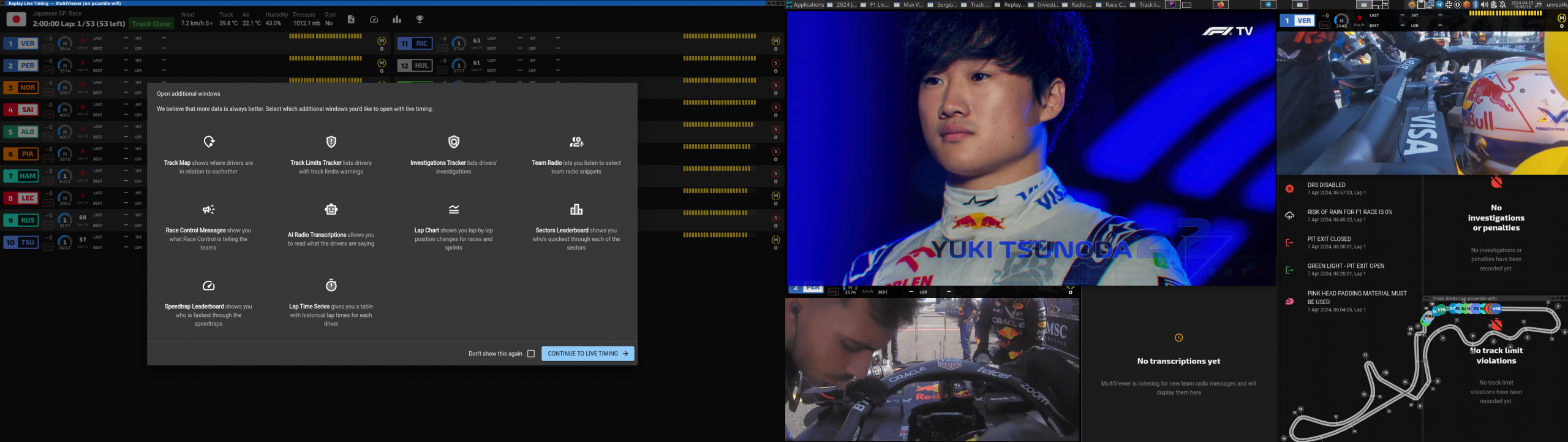Open the volume tray icon
Screen dimensions: 1568x442
[x=1483, y=4]
